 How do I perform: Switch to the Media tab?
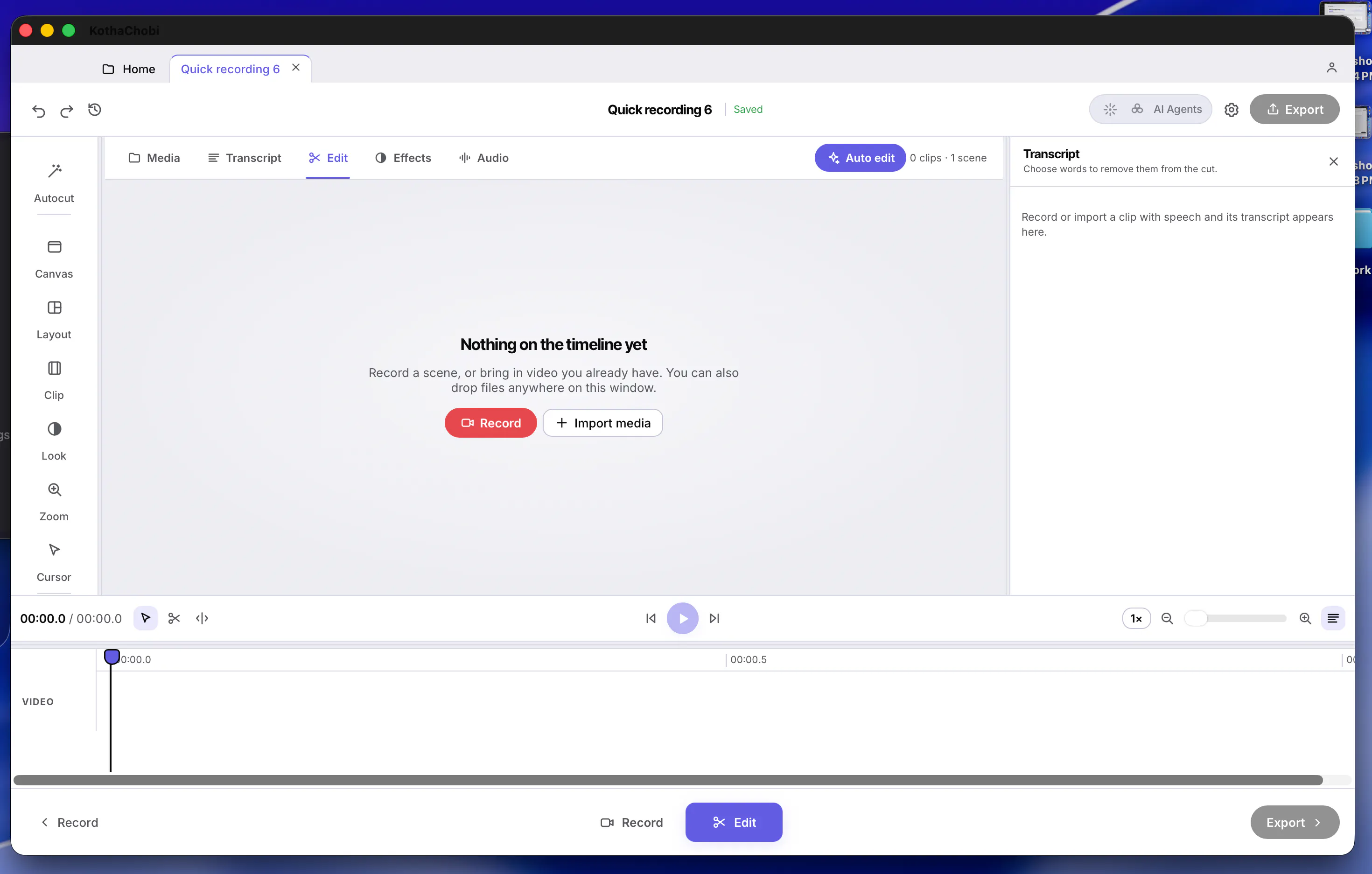pos(154,158)
